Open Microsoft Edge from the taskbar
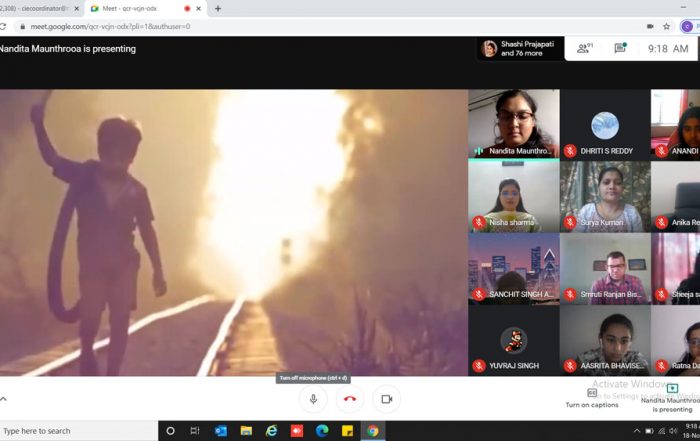Image resolution: width=700 pixels, height=441 pixels. click(322, 431)
